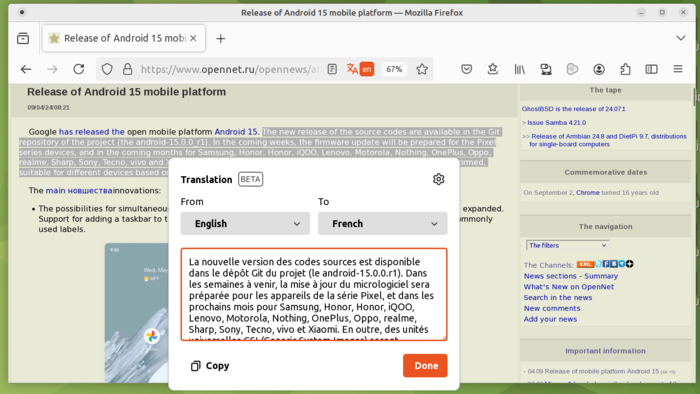This screenshot has width=700, height=394.
Task: Open translation settings gear icon
Action: (438, 179)
